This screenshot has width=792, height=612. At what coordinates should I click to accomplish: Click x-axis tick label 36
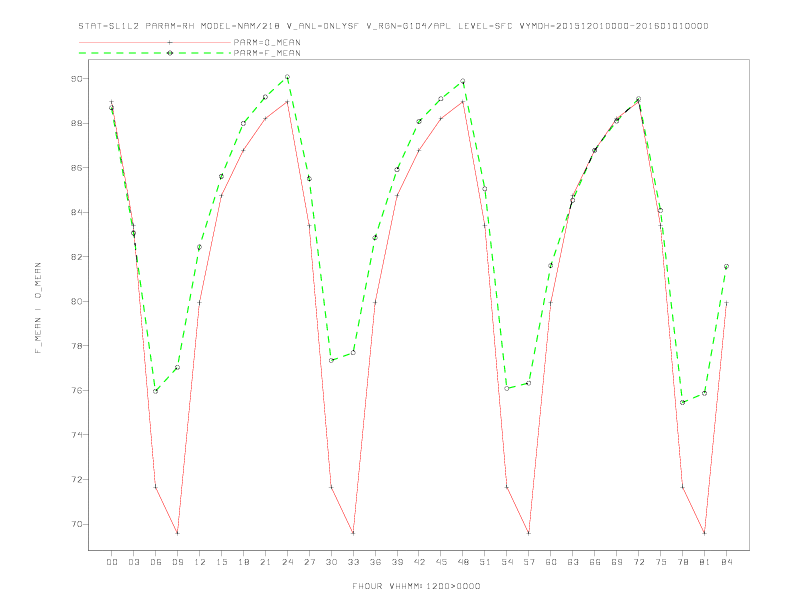point(375,562)
